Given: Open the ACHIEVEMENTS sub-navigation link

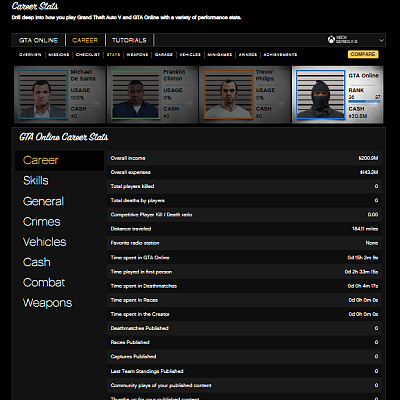Looking at the screenshot, I should tap(280, 55).
